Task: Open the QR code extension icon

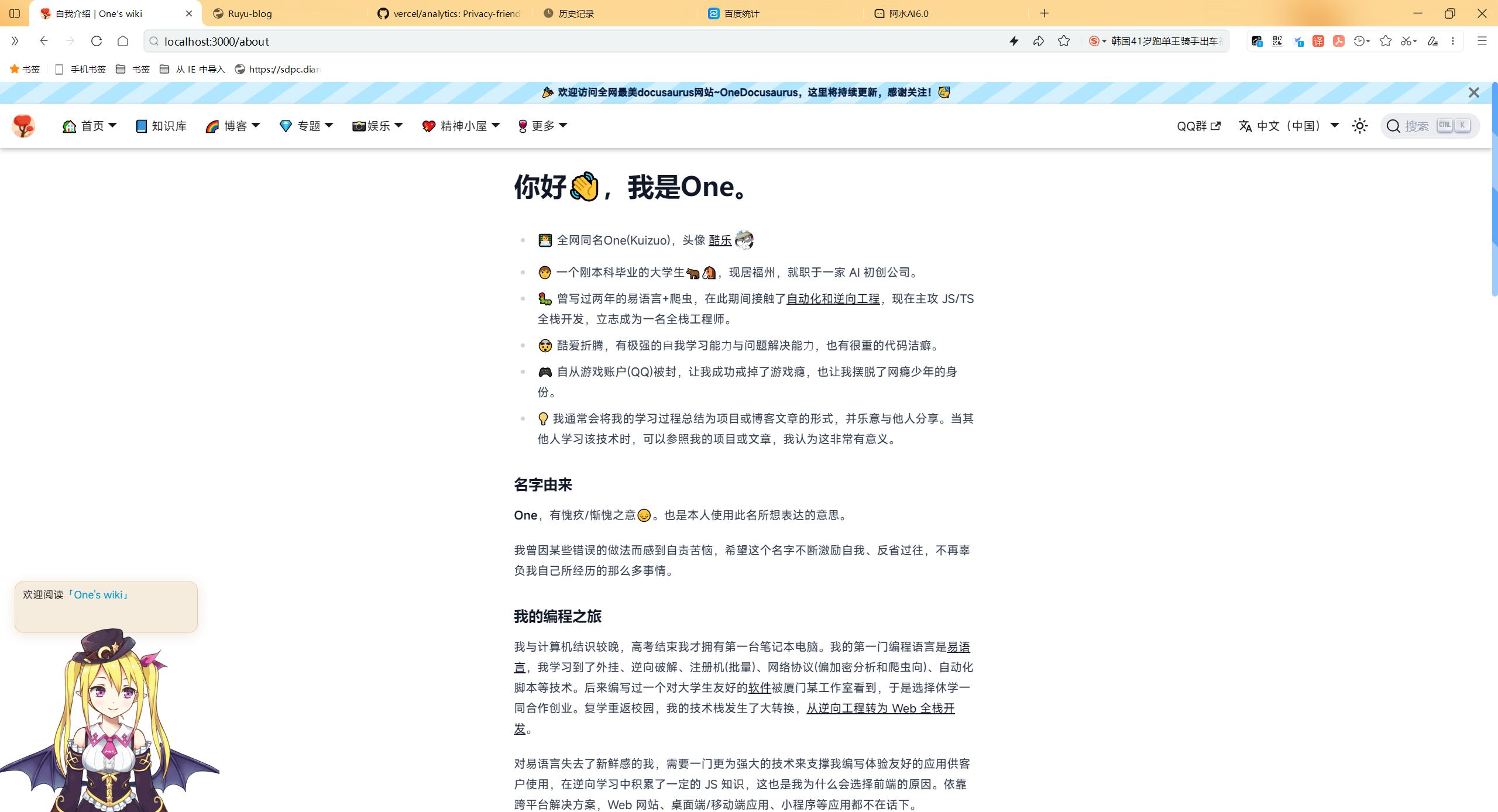Action: click(1277, 41)
